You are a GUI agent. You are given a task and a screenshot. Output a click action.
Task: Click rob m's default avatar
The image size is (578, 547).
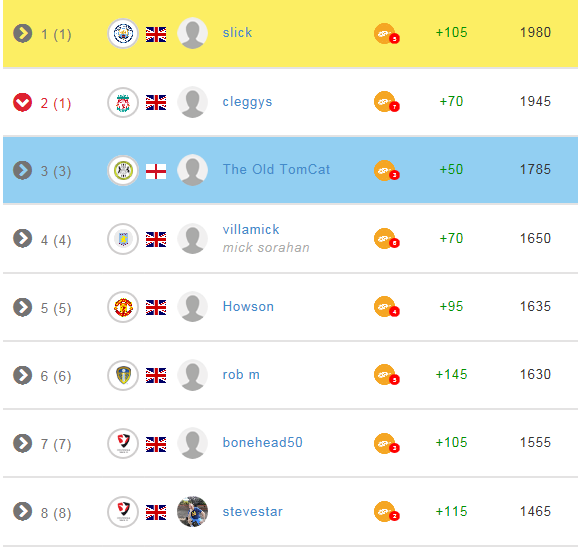click(x=192, y=375)
